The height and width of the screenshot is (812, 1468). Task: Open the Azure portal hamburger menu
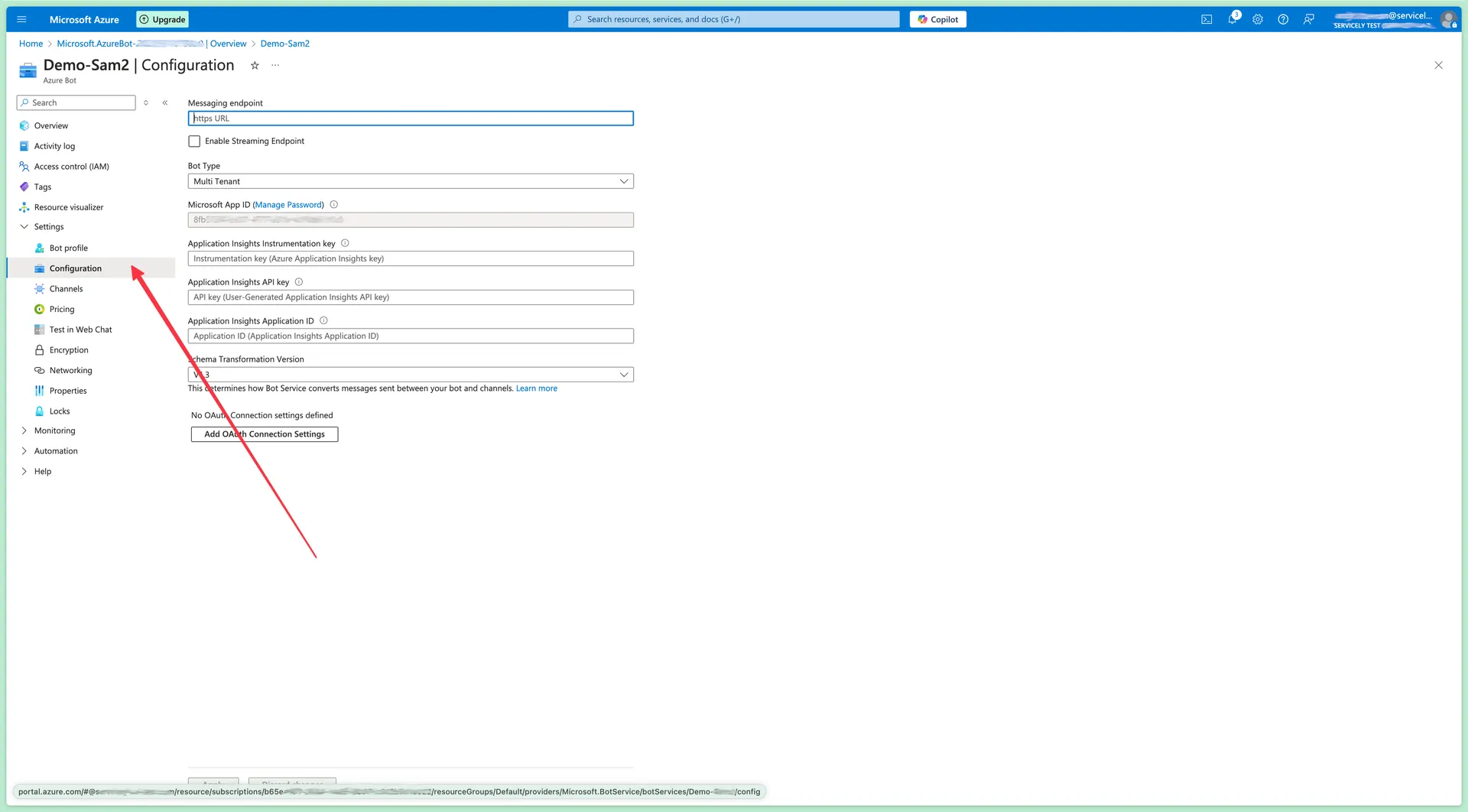pos(21,19)
